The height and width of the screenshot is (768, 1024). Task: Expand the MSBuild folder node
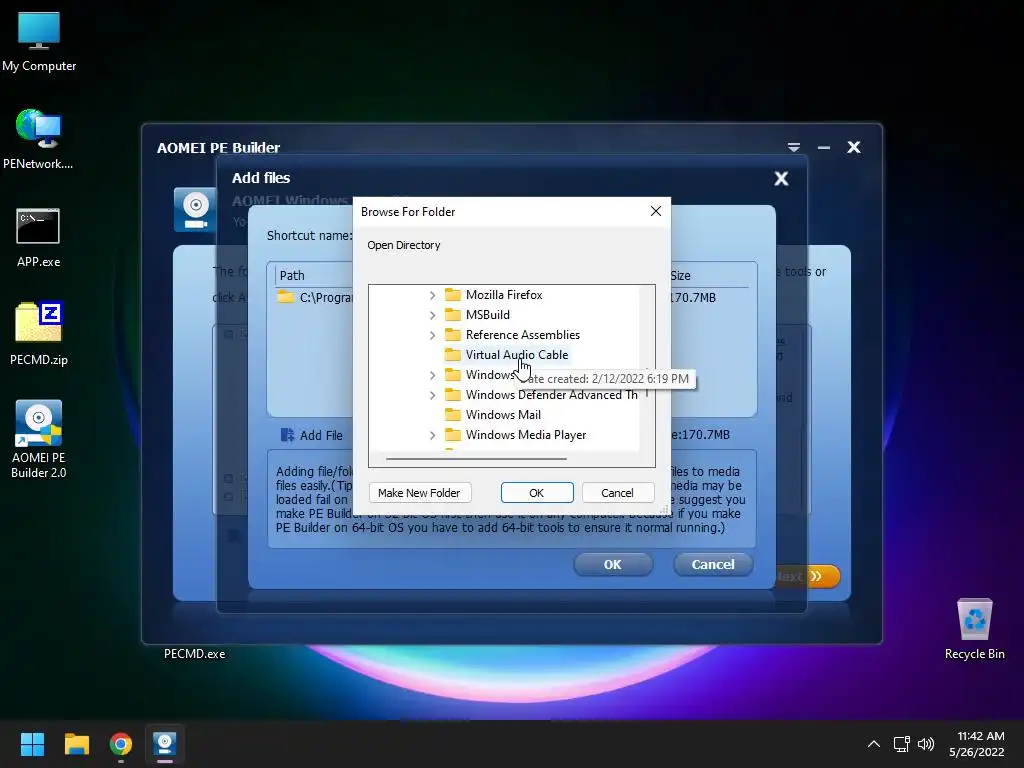pos(432,315)
